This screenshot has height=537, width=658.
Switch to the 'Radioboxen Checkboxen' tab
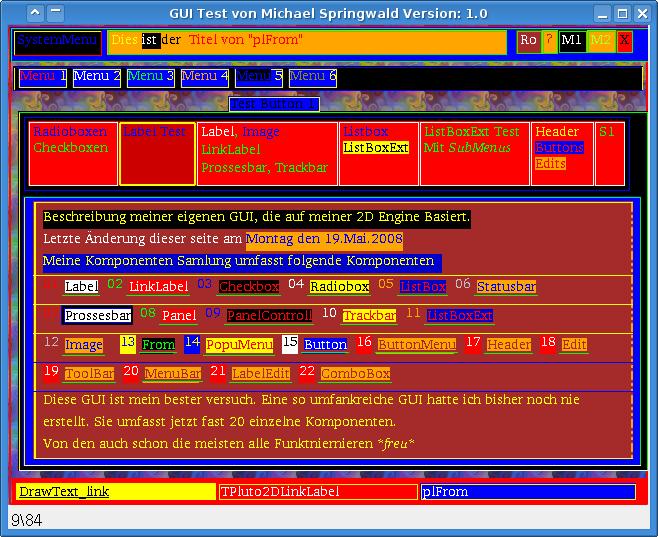coord(73,153)
